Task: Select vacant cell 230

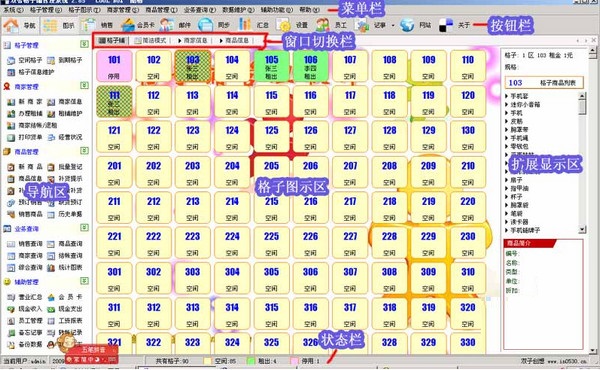Action: [x=468, y=243]
